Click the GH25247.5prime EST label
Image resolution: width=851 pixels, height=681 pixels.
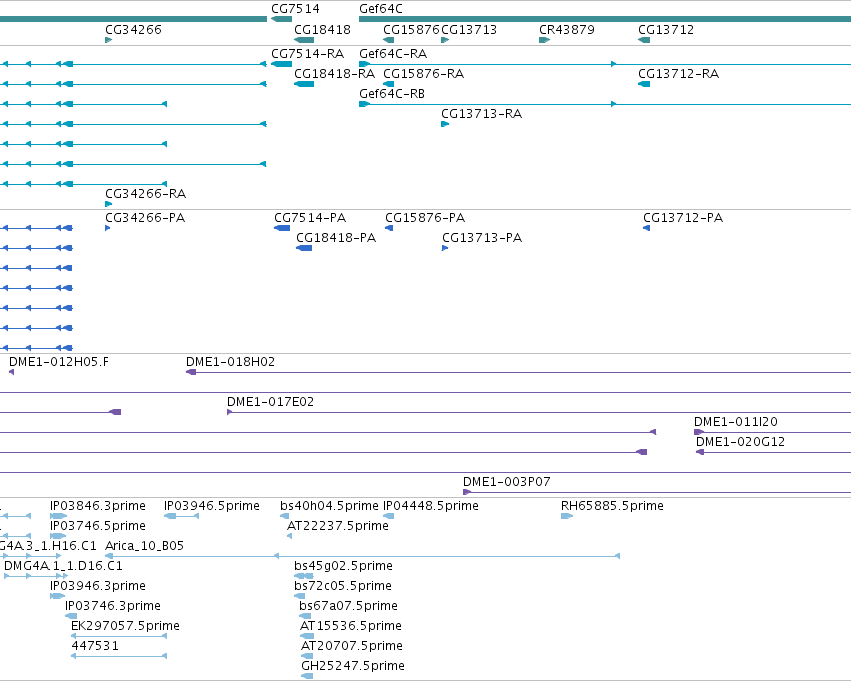[353, 666]
